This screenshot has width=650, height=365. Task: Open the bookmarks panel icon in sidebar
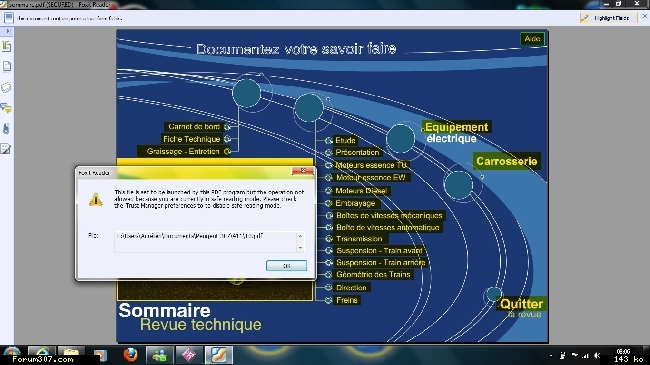(6, 46)
